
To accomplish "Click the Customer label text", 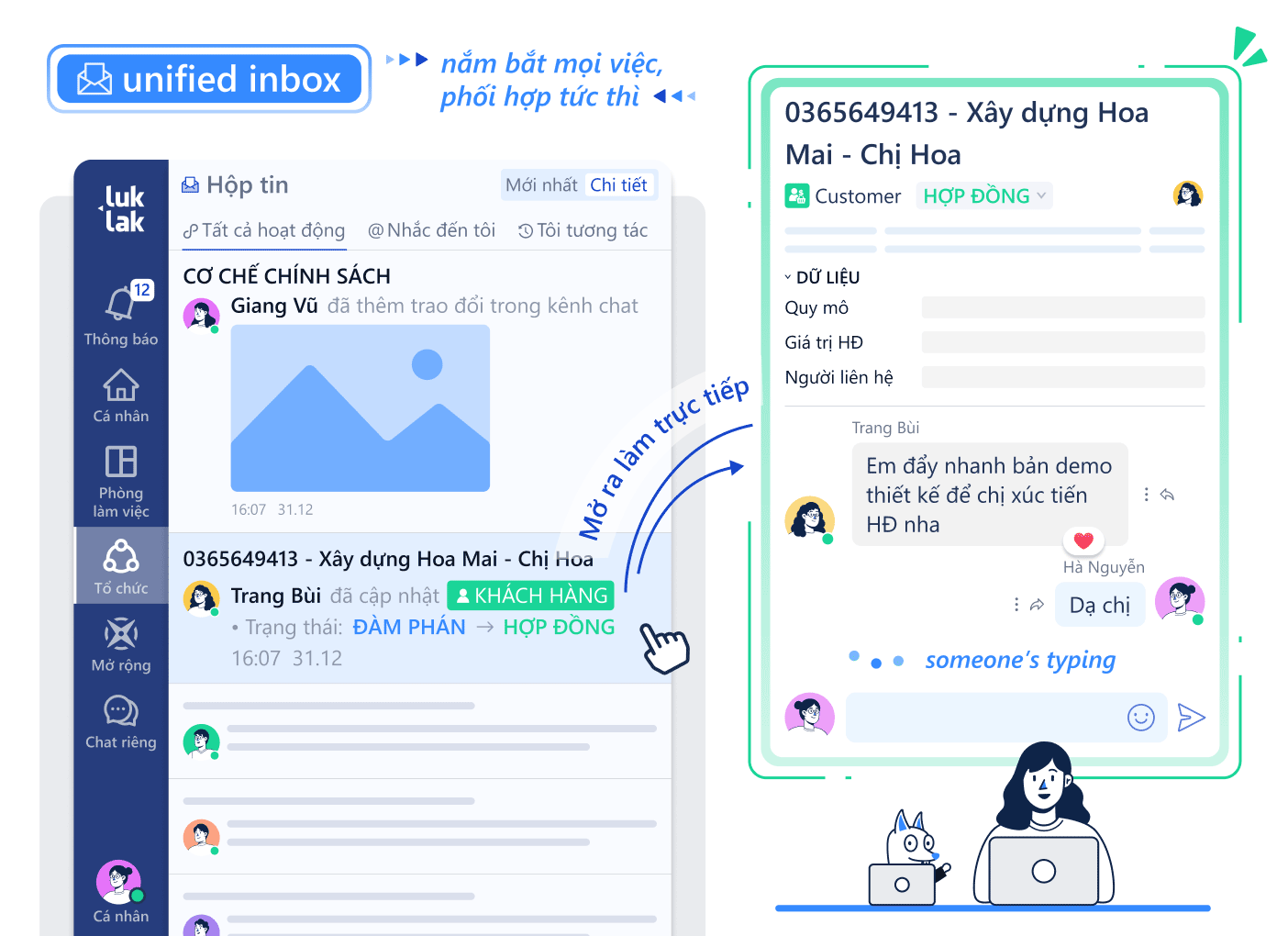I will click(858, 196).
